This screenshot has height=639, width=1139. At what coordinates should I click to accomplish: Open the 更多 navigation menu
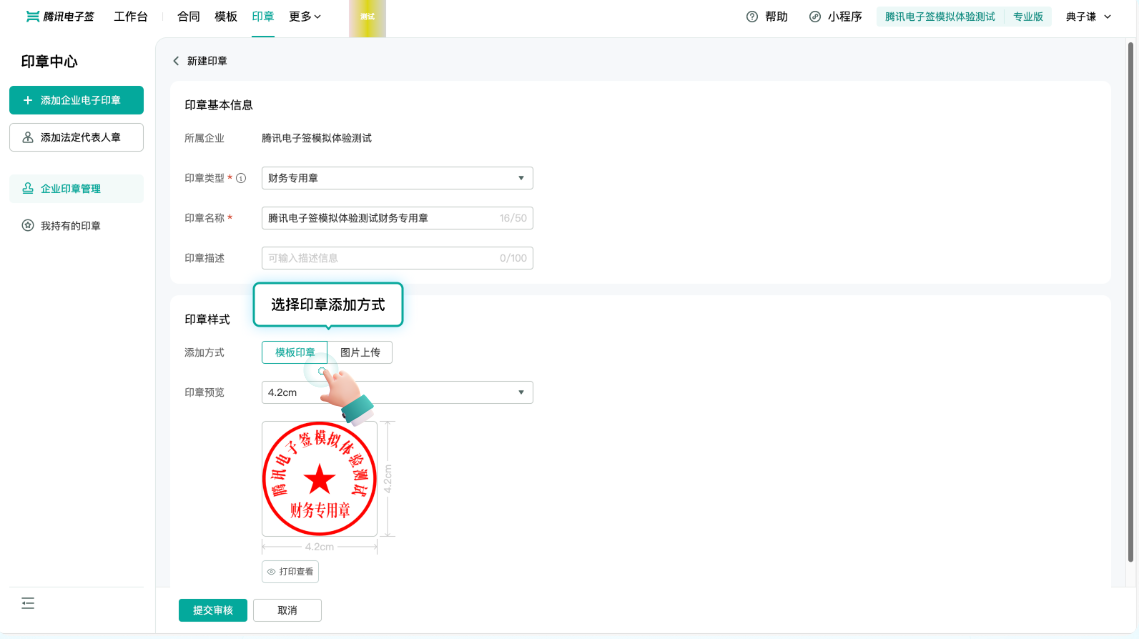point(302,17)
